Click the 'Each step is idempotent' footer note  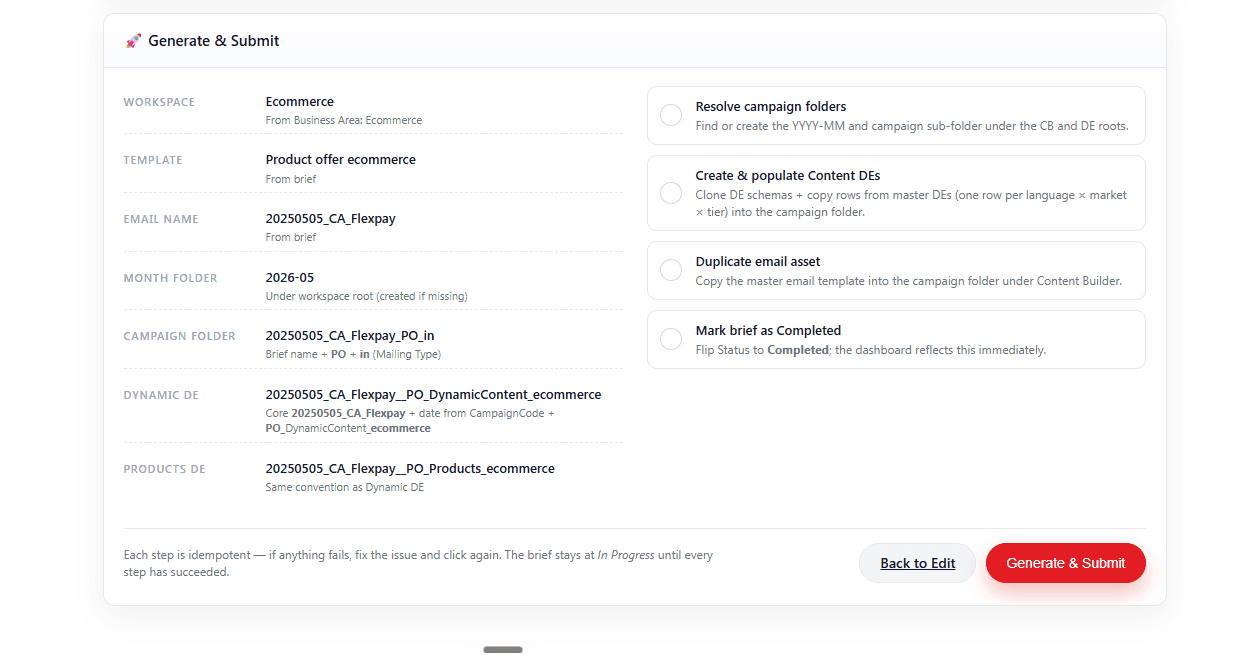(418, 564)
